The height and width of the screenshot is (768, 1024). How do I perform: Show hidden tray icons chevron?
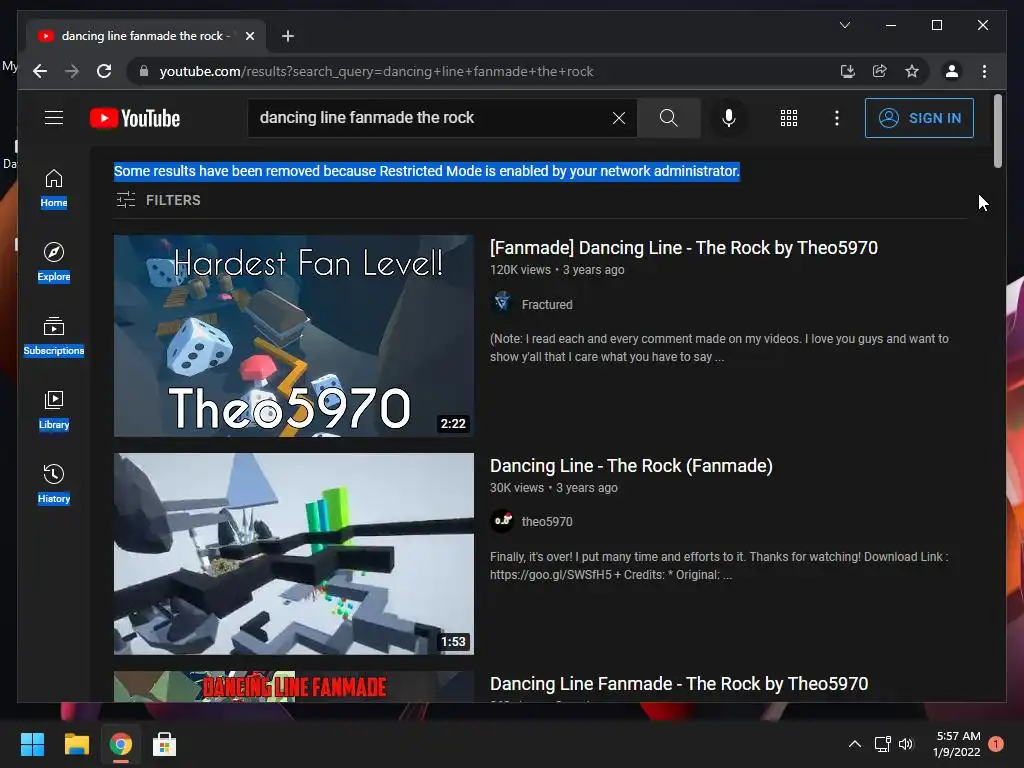click(x=855, y=744)
